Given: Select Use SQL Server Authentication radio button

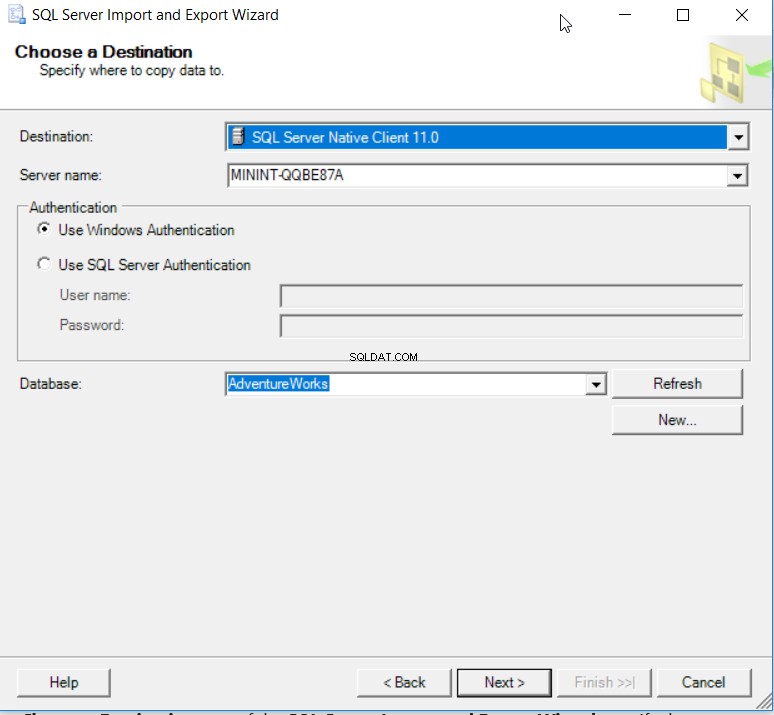Looking at the screenshot, I should coord(44,264).
